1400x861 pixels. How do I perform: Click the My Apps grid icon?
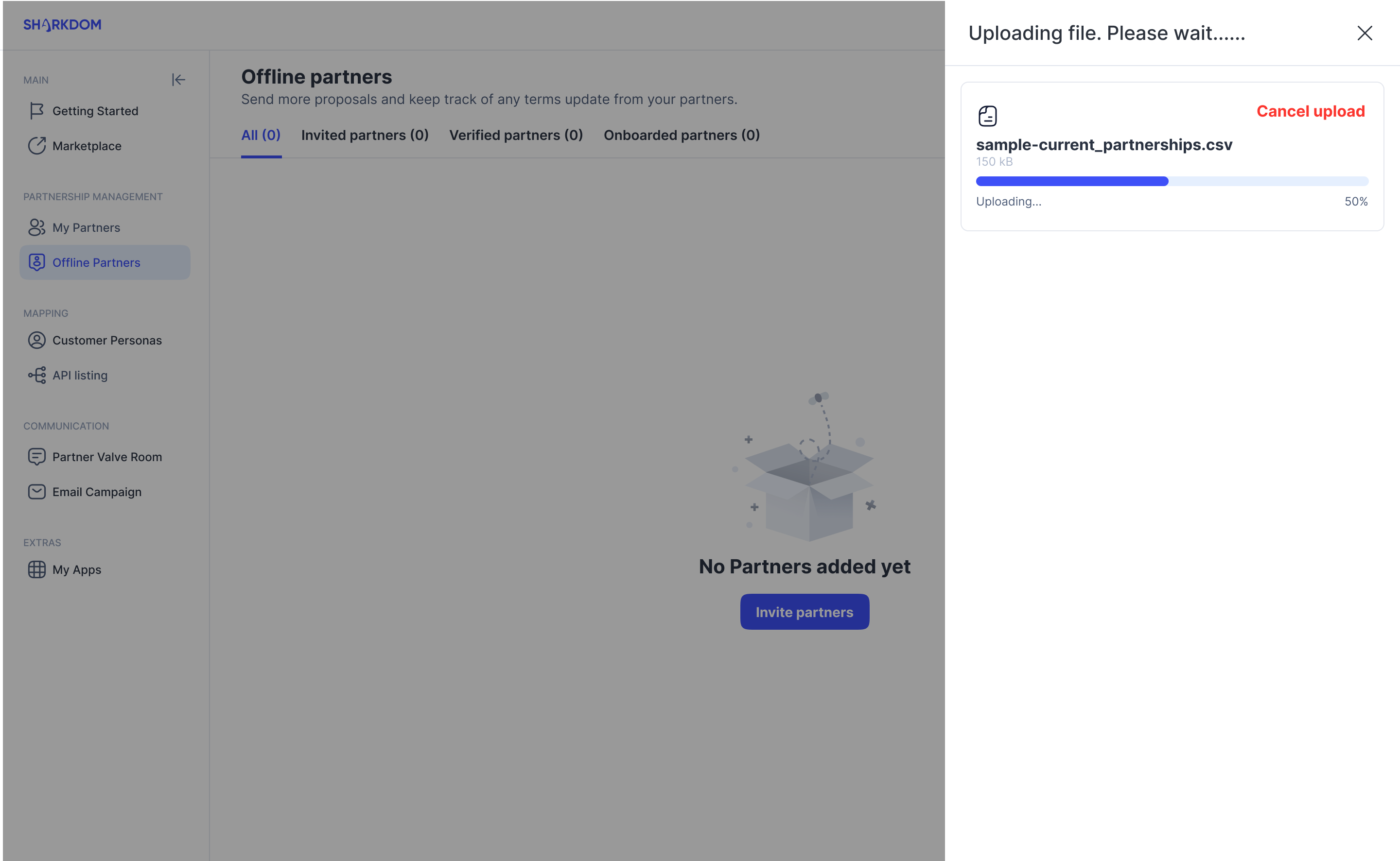[x=36, y=569]
